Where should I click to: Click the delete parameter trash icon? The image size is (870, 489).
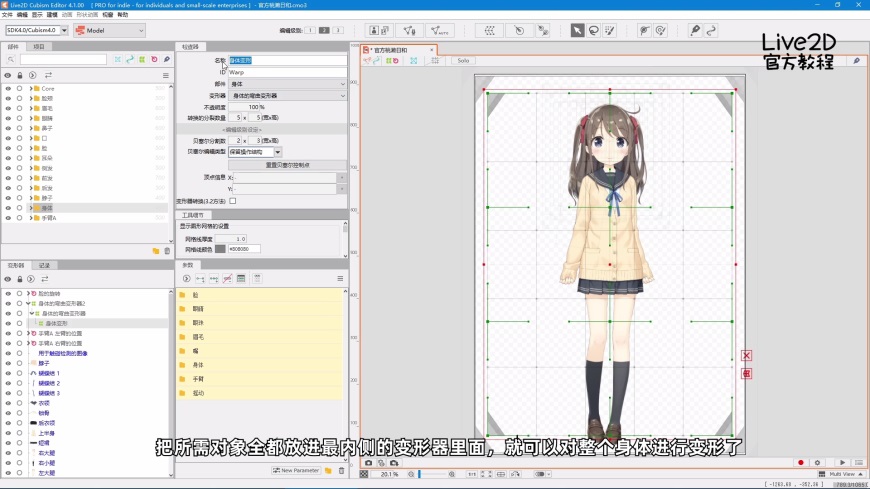(341, 471)
